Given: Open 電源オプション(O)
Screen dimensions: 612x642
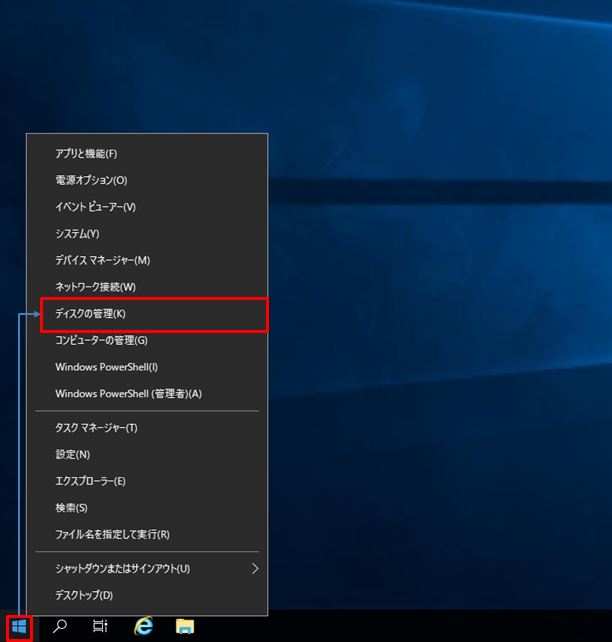Looking at the screenshot, I should (x=147, y=180).
